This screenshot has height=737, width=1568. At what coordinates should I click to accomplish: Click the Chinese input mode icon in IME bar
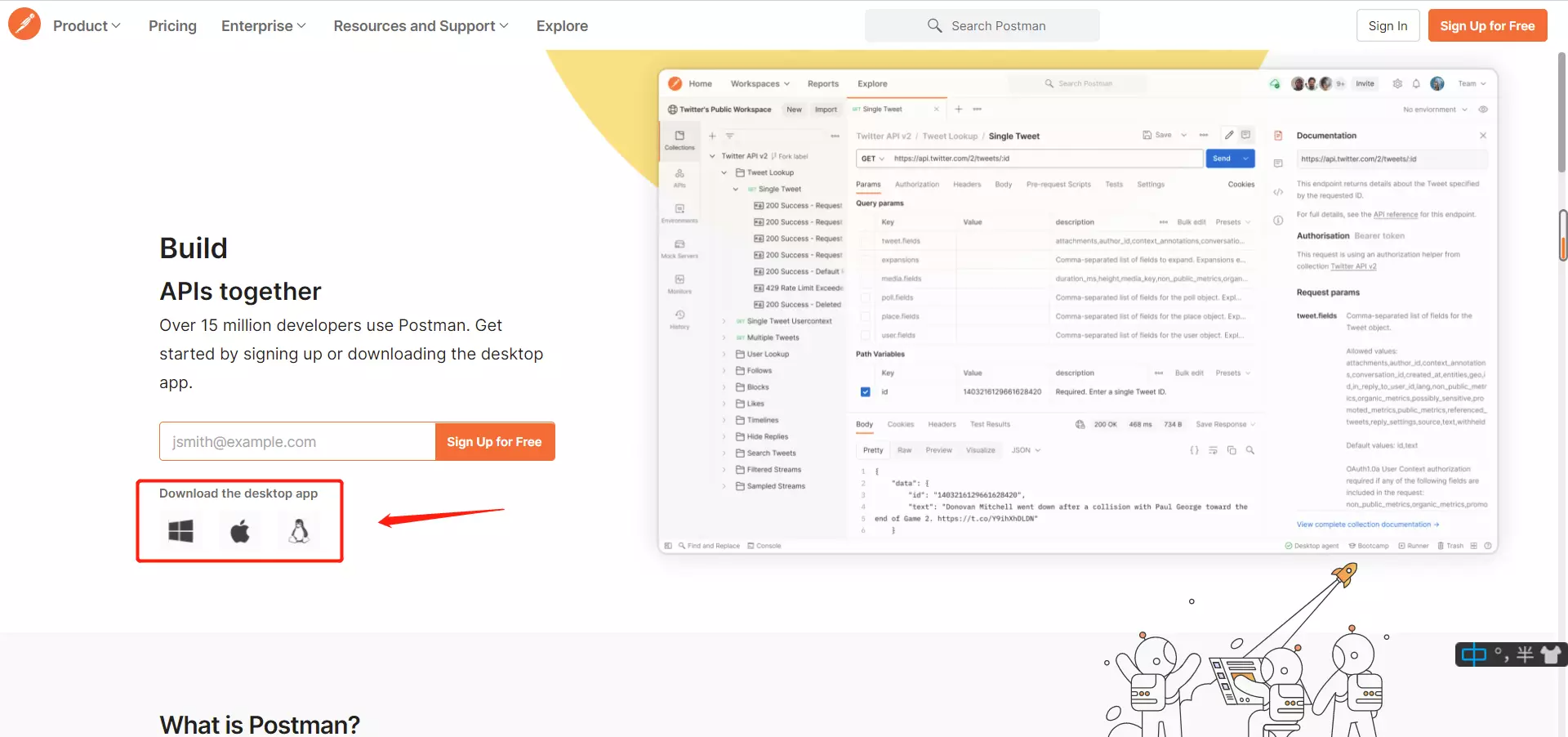pos(1474,654)
